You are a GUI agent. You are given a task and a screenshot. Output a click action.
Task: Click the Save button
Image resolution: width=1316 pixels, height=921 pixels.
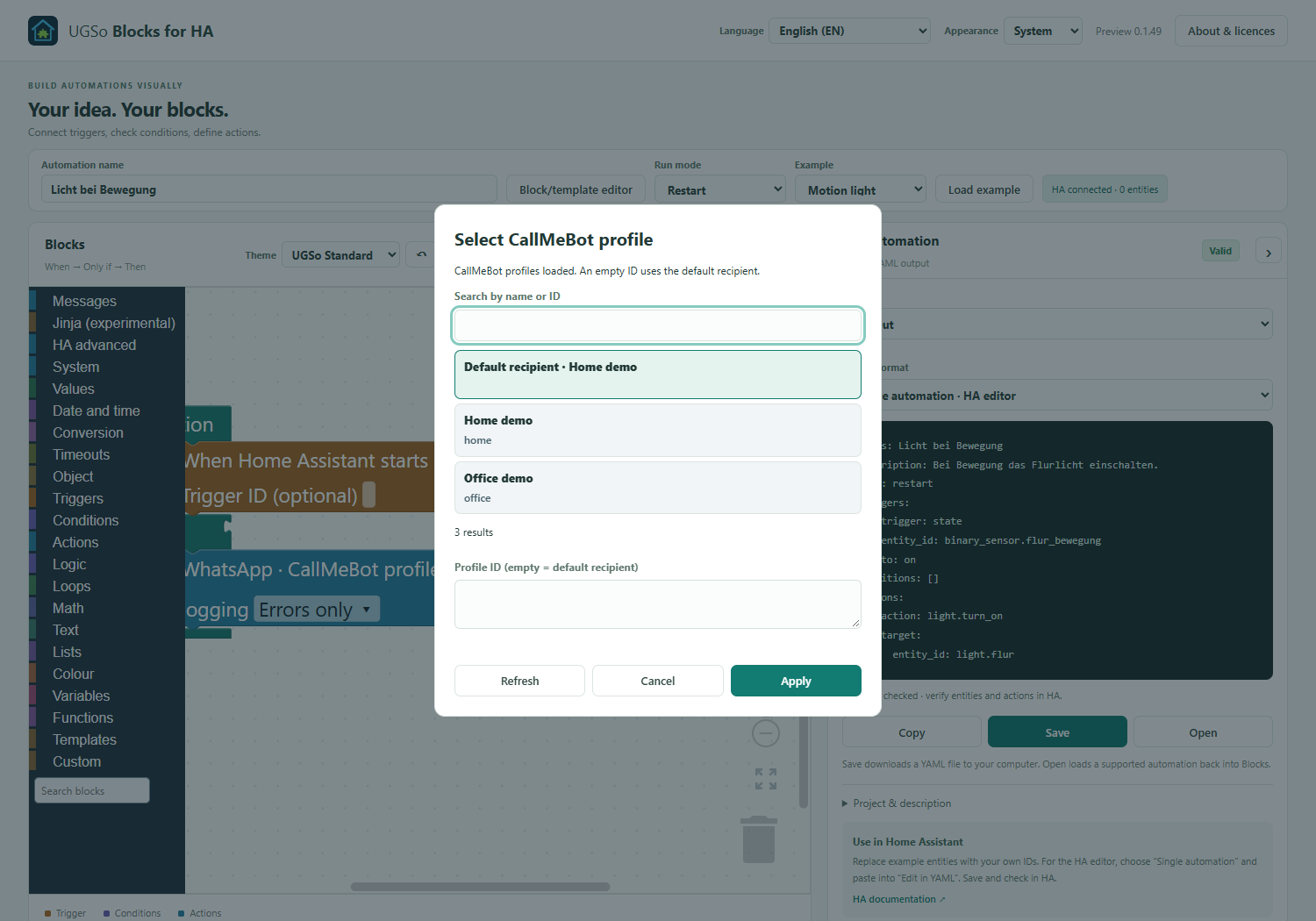1057,732
